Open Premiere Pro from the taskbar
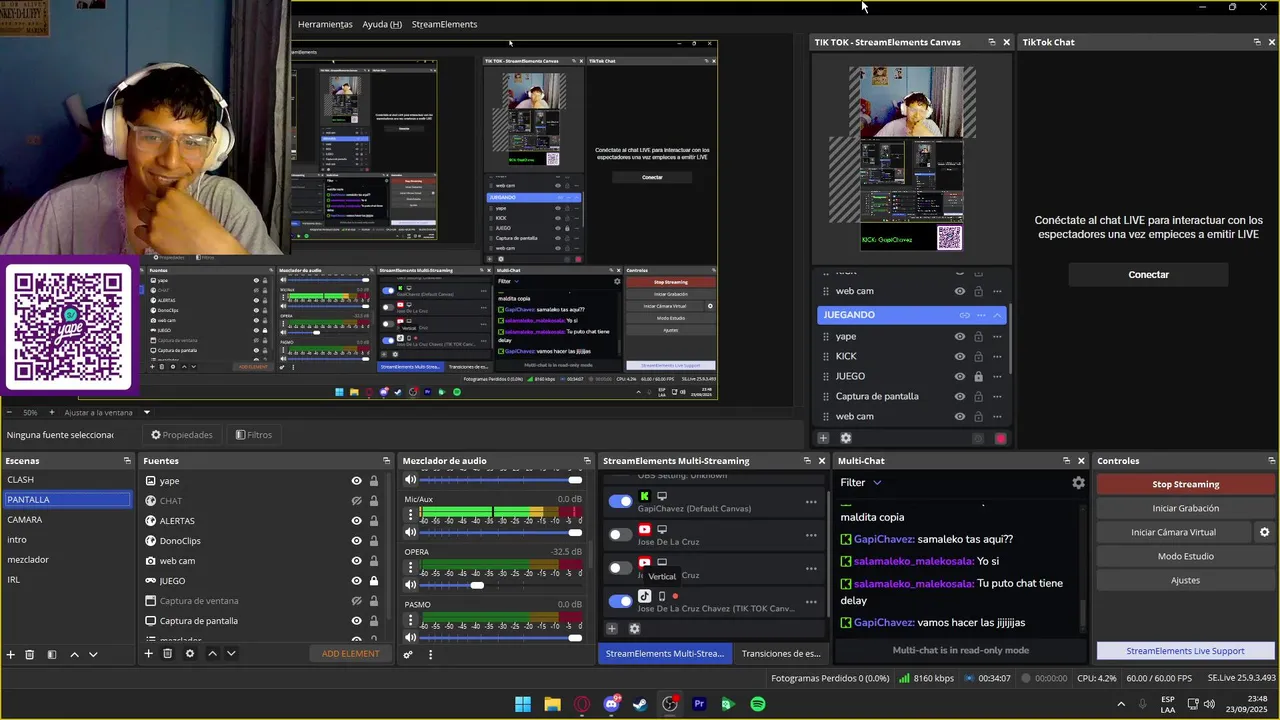Image resolution: width=1280 pixels, height=720 pixels. (x=699, y=704)
